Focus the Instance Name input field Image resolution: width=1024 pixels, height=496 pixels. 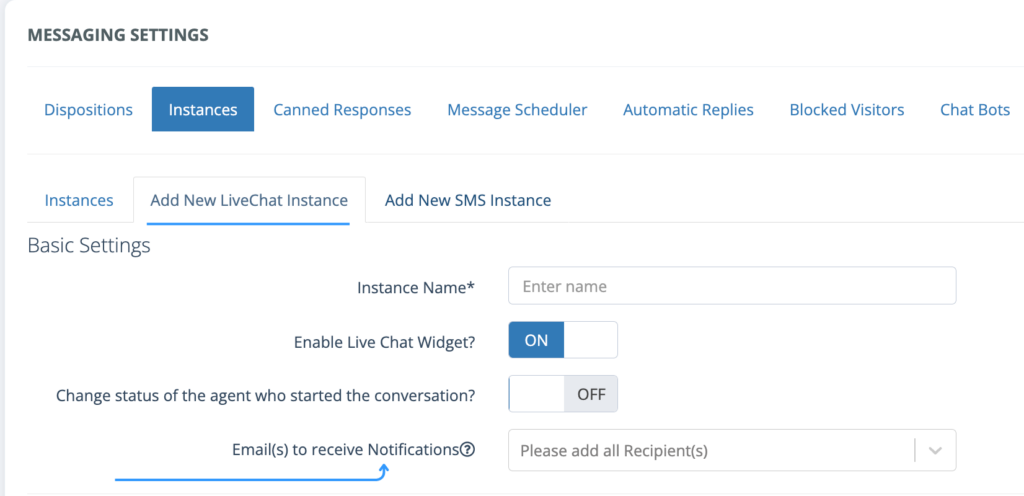point(732,286)
